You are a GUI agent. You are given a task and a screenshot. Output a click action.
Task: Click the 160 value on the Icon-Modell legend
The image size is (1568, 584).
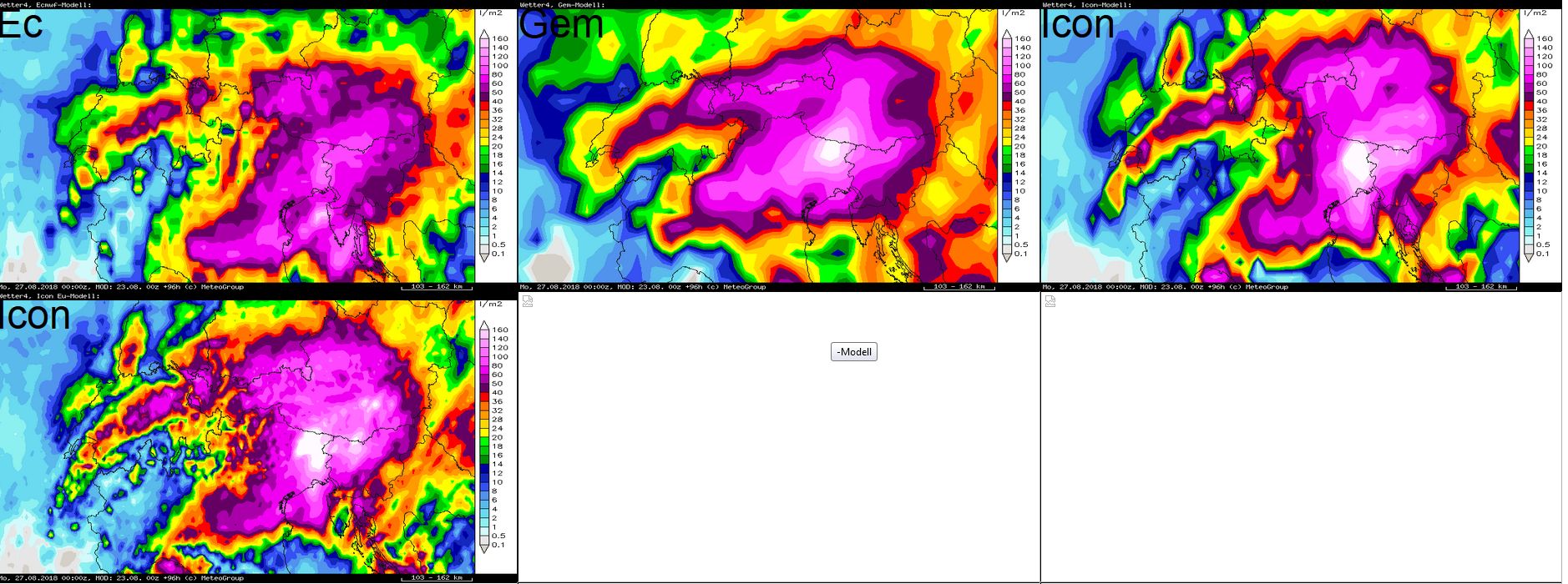tap(1545, 38)
